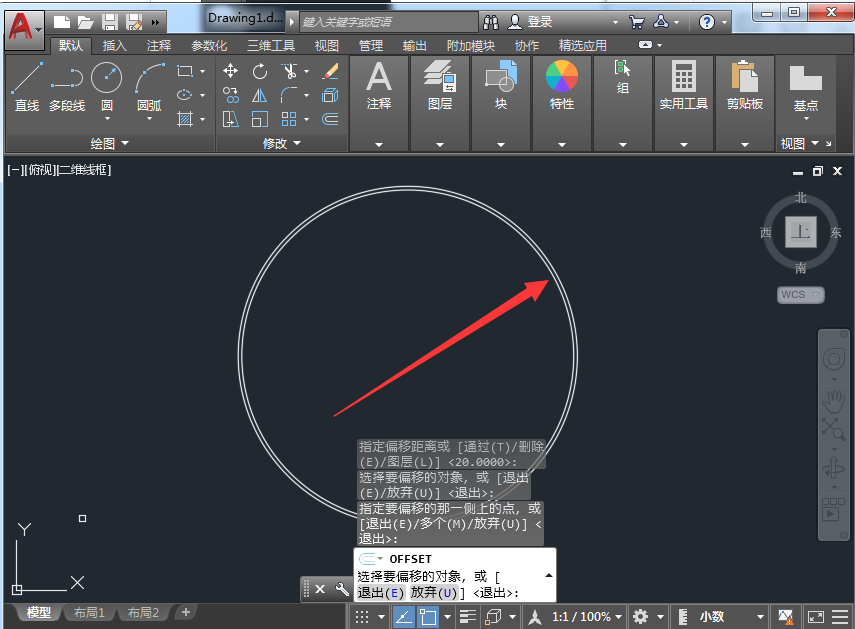This screenshot has height=629, width=855.
Task: Select the 圆 (Circle) tool
Action: coord(106,86)
